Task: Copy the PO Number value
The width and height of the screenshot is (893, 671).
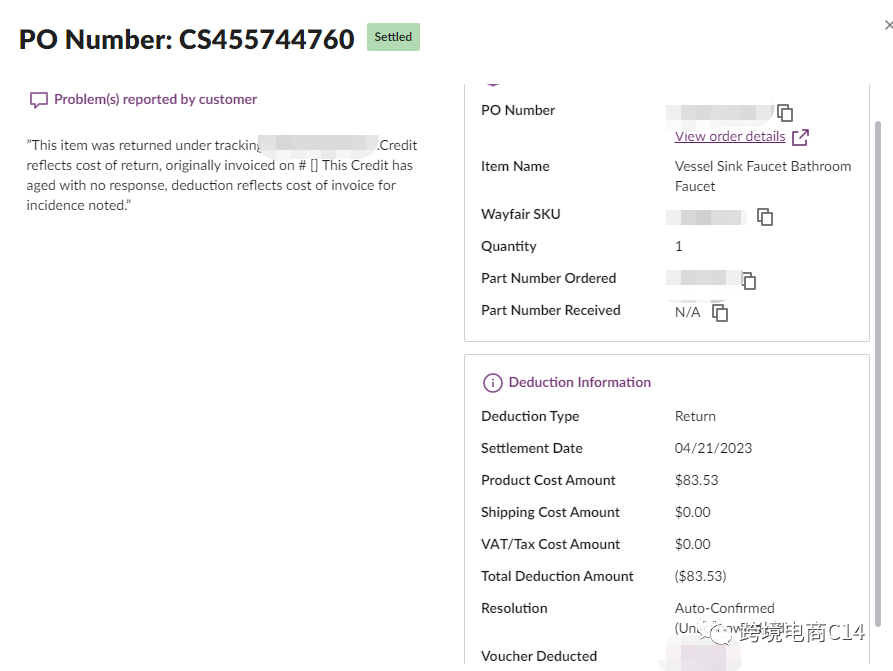Action: pyautogui.click(x=785, y=113)
